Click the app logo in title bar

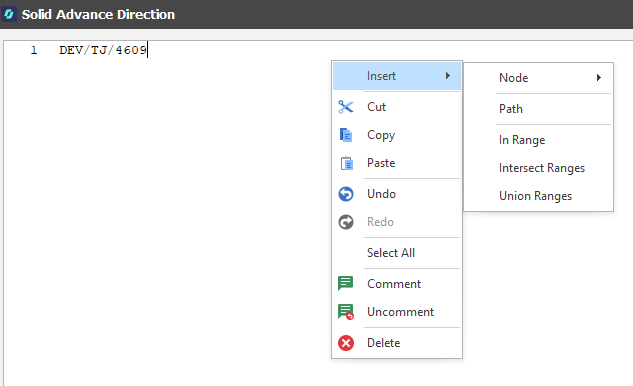point(9,14)
